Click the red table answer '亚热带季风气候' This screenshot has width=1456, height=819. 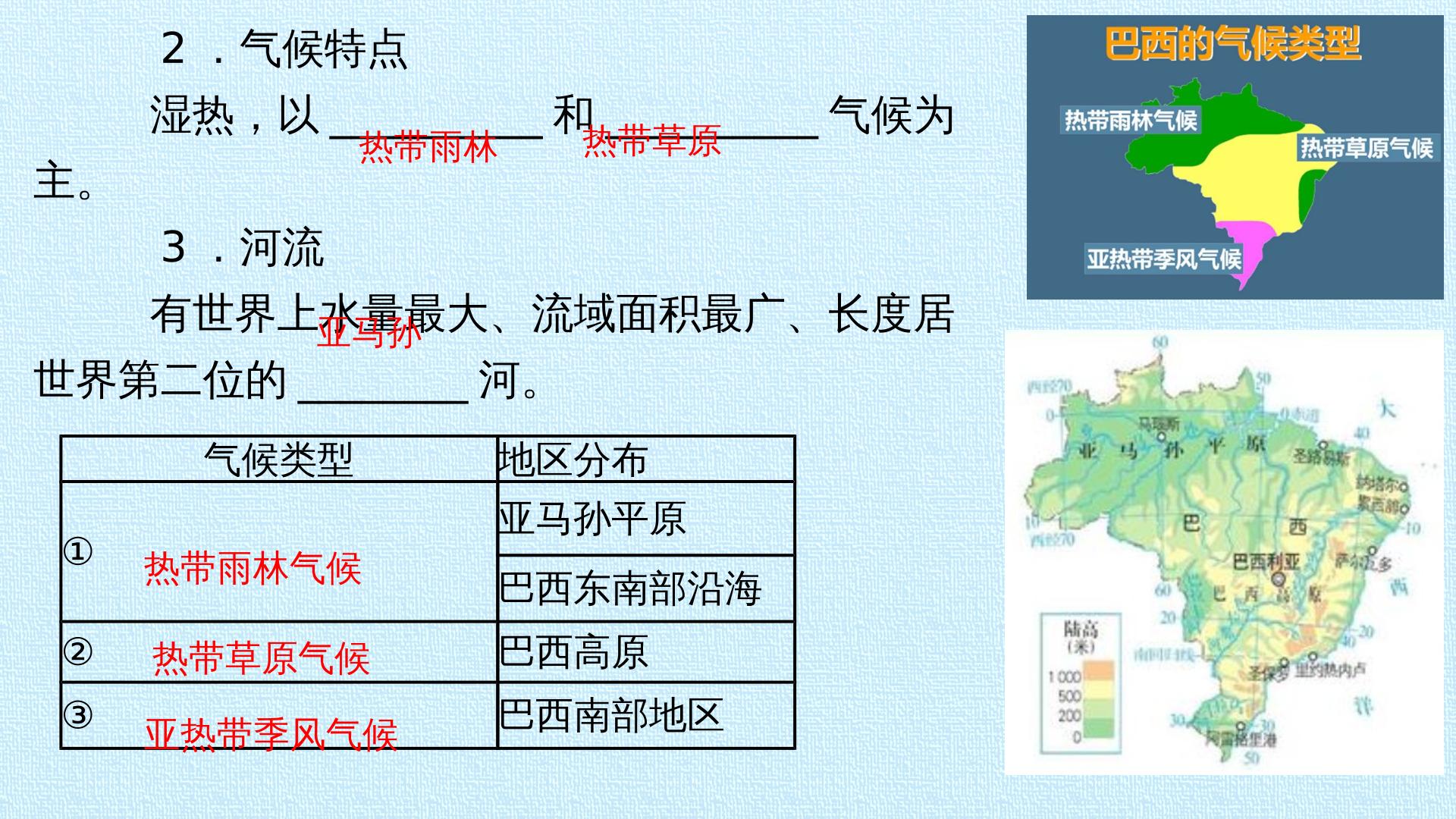click(271, 735)
